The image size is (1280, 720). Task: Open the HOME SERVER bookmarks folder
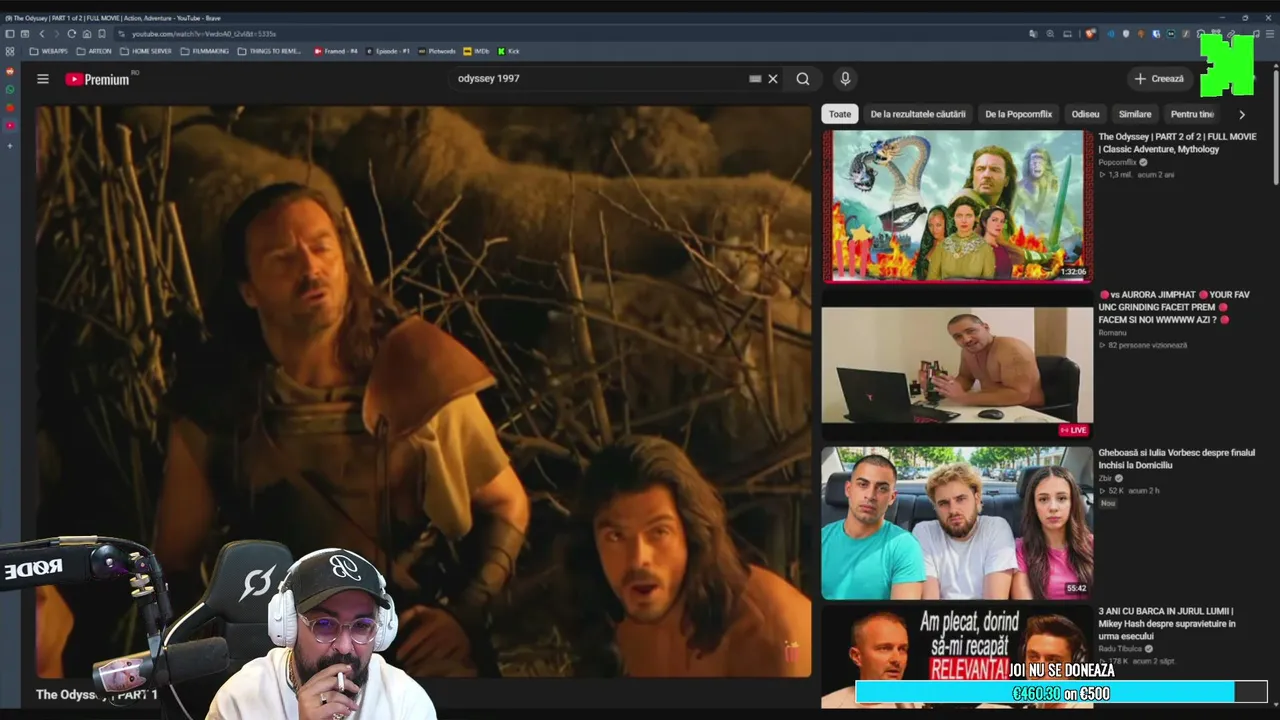146,51
